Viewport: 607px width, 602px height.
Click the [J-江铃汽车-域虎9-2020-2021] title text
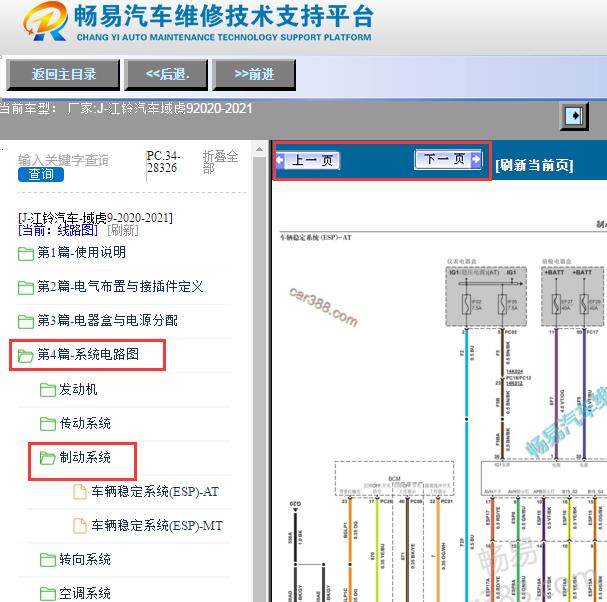(95, 218)
